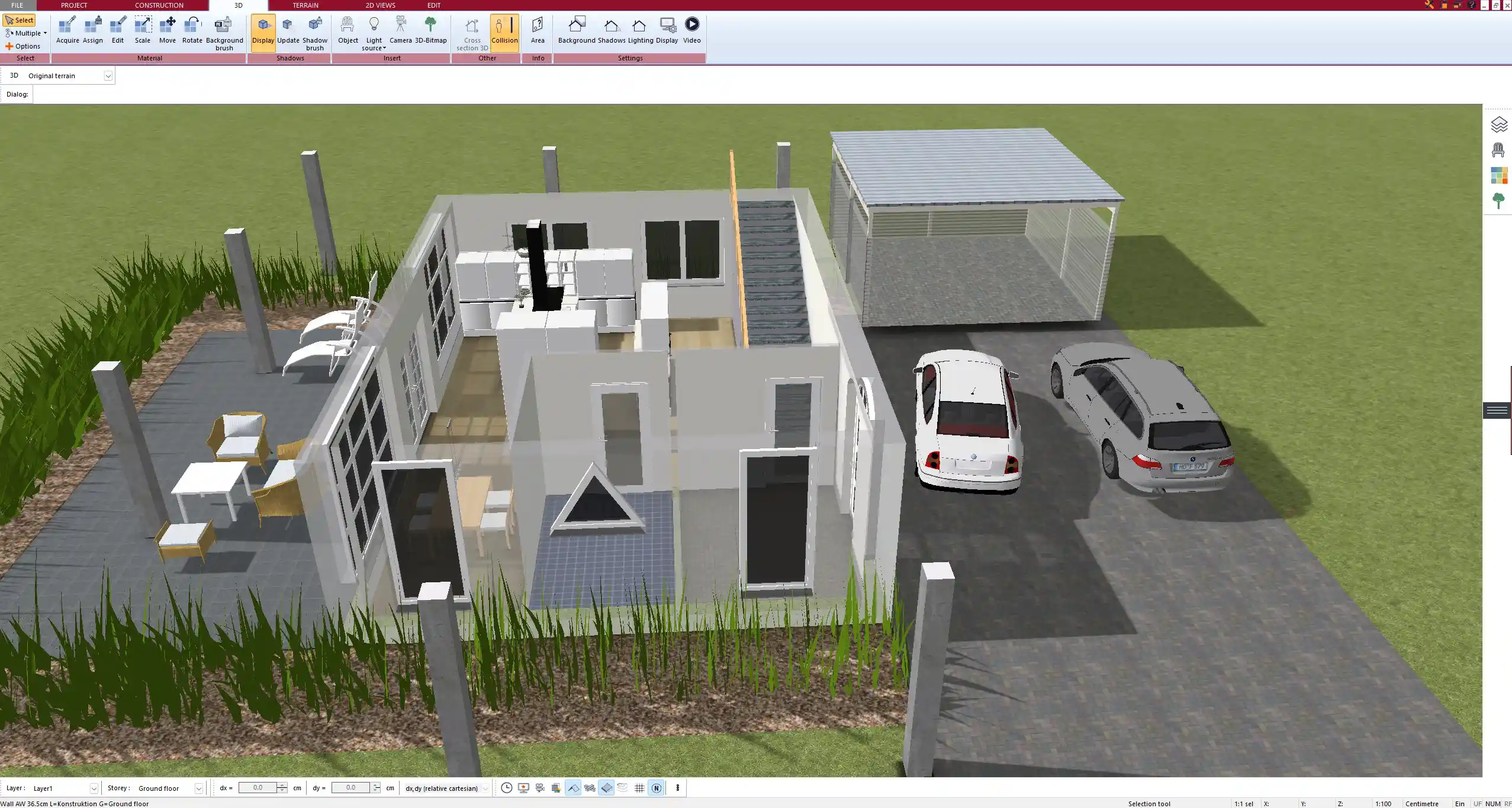Toggle Collision detection mode
The width and height of the screenshot is (1512, 808).
click(504, 30)
